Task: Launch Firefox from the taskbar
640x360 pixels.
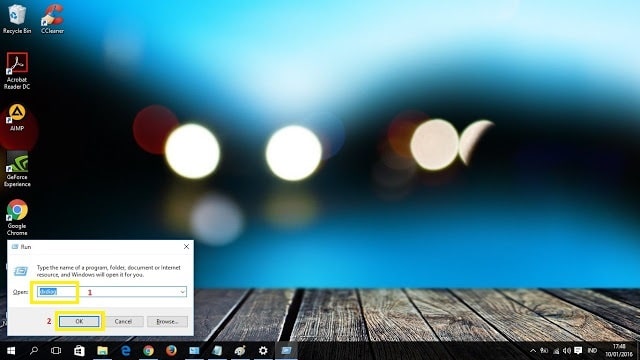Action: [x=171, y=351]
